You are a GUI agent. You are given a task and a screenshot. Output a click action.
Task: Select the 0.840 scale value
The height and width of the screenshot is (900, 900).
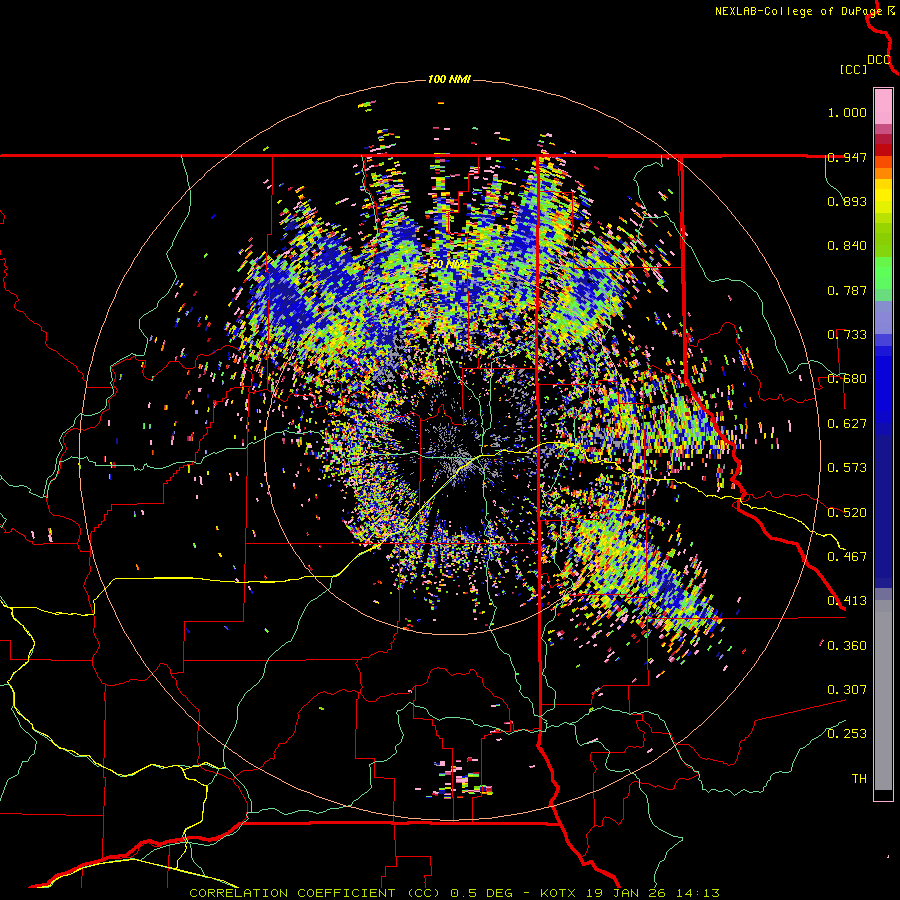[847, 246]
